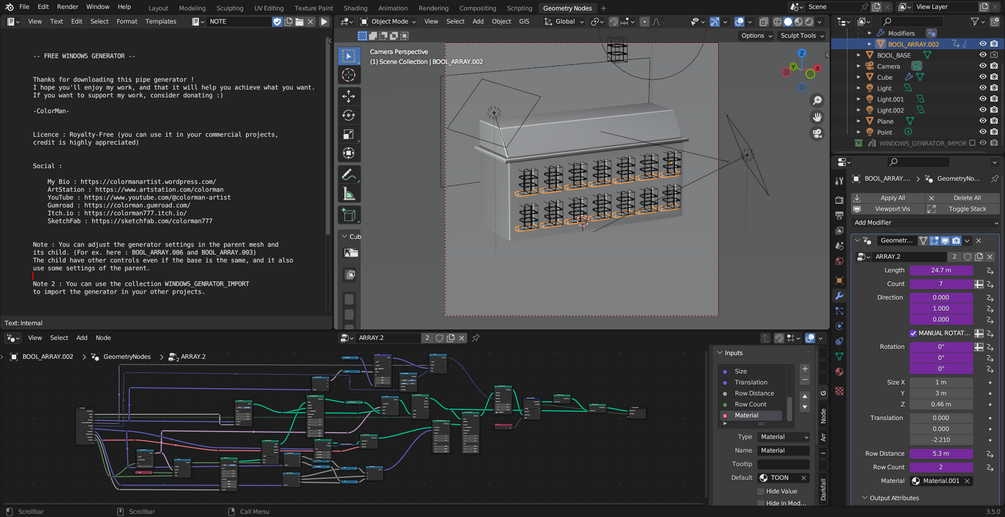Choose the Measure tool
This screenshot has width=1005, height=517.
click(x=348, y=194)
